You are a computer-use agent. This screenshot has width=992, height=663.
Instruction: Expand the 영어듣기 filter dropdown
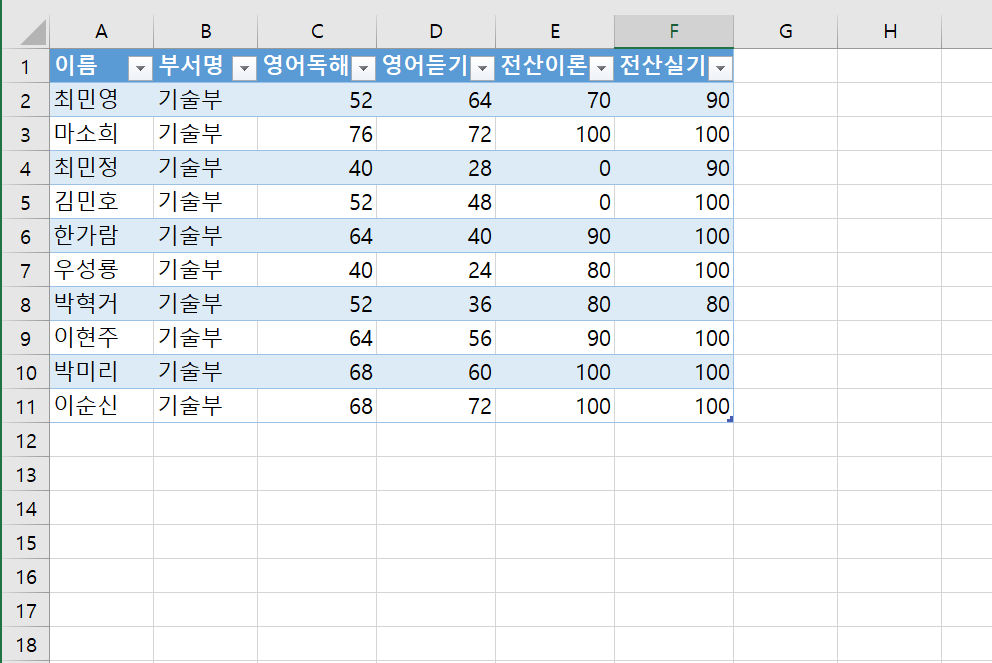[483, 68]
